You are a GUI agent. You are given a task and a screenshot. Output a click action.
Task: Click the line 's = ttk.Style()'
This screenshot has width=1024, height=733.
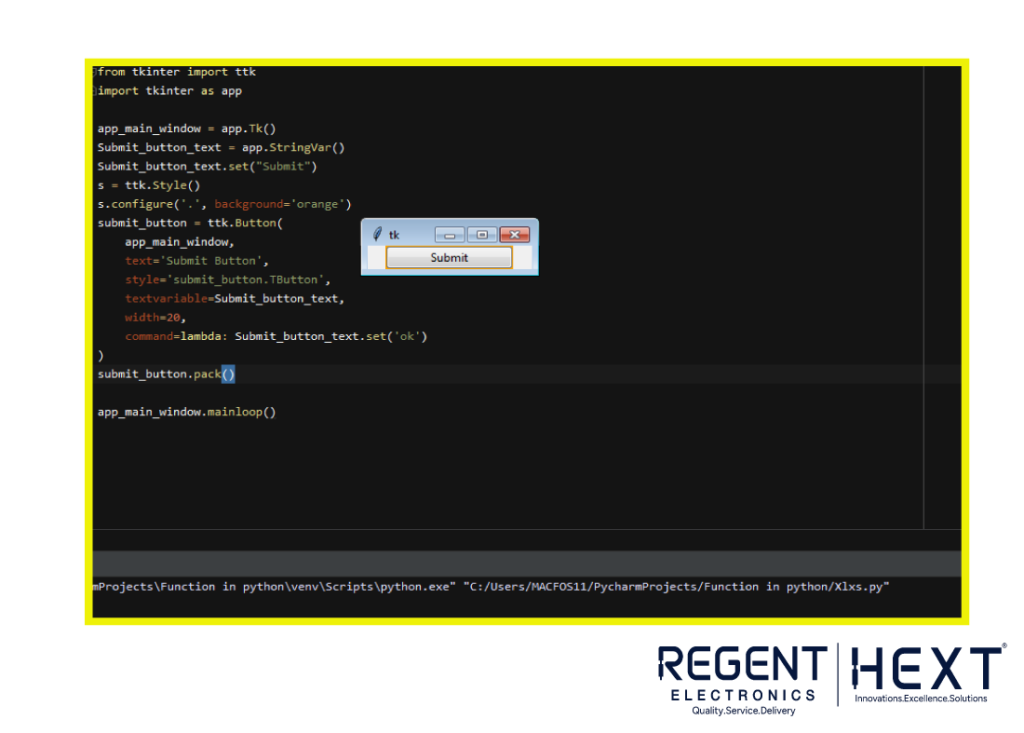pos(149,186)
